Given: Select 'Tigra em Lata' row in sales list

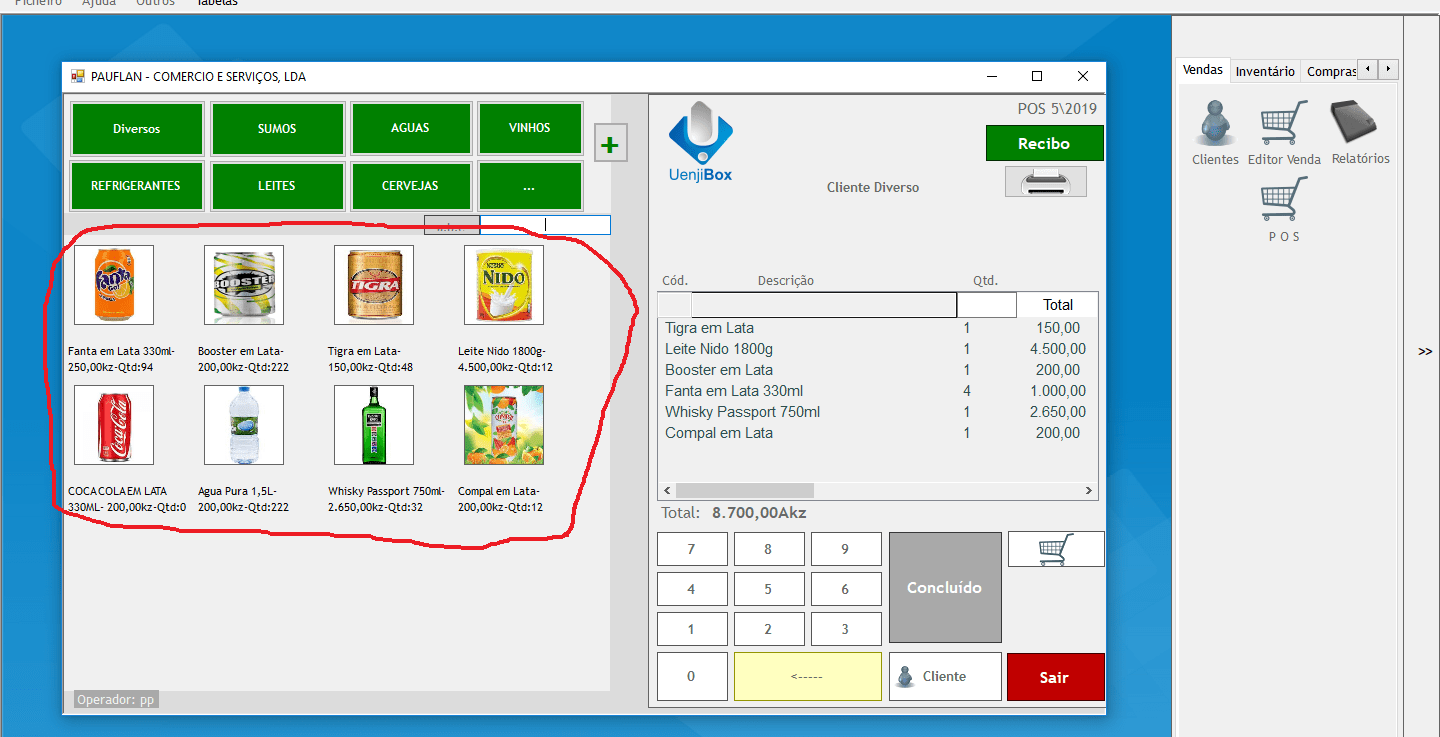Looking at the screenshot, I should (877, 328).
